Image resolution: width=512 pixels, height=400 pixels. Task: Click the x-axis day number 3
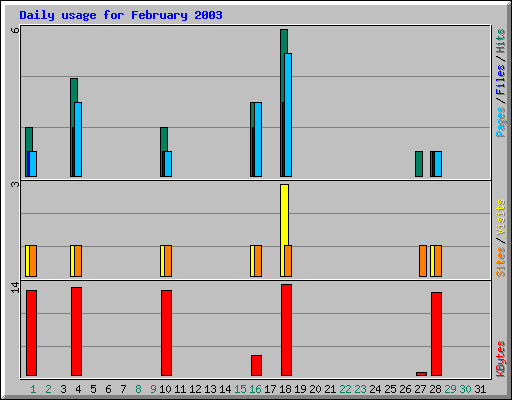pos(63,389)
